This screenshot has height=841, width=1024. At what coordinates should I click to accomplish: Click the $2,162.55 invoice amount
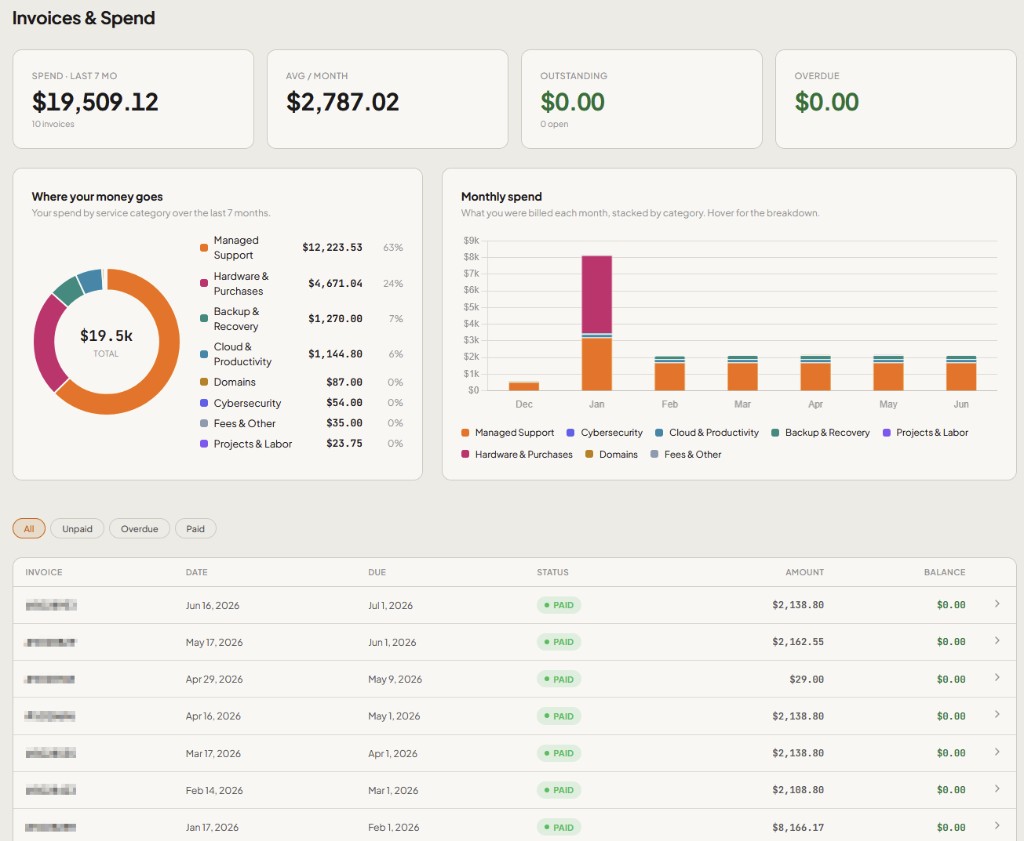[798, 642]
